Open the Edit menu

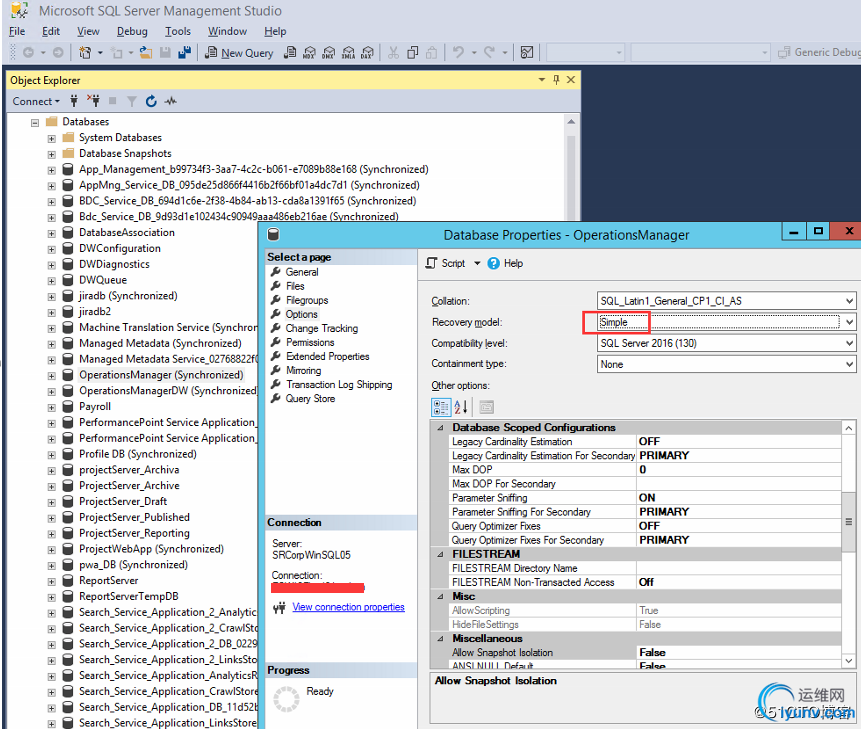point(51,31)
